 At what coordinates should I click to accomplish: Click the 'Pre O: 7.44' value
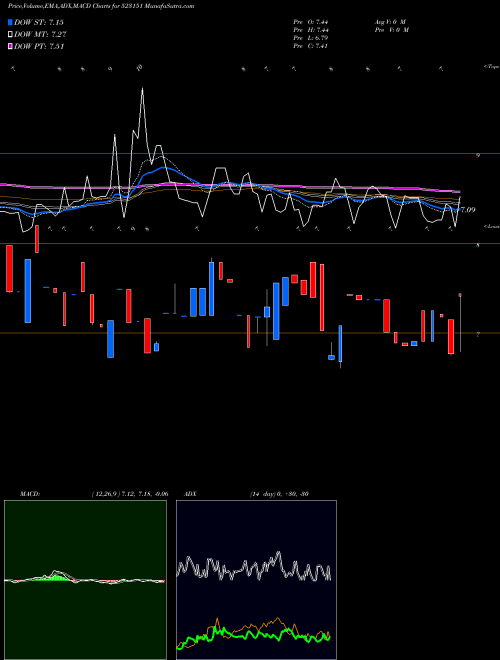pyautogui.click(x=311, y=21)
